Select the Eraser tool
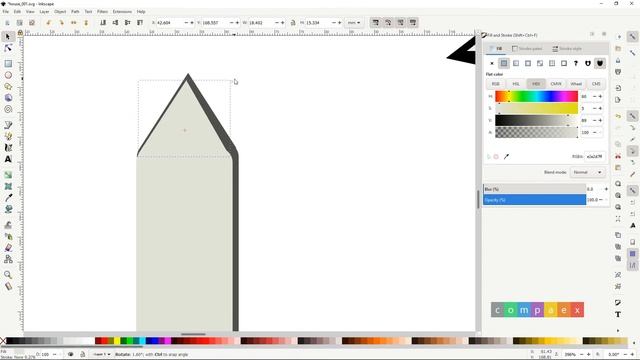The height and width of the screenshot is (360, 640). [x=8, y=247]
